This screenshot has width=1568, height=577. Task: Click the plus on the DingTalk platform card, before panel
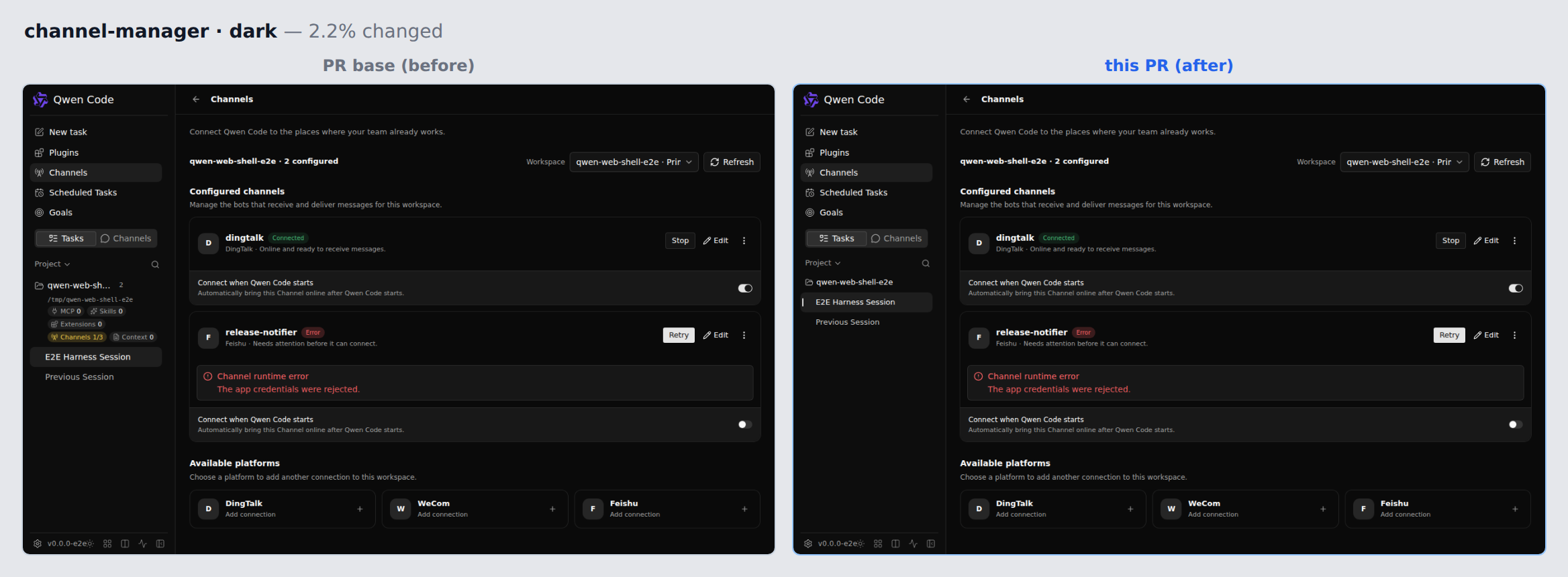[x=360, y=509]
